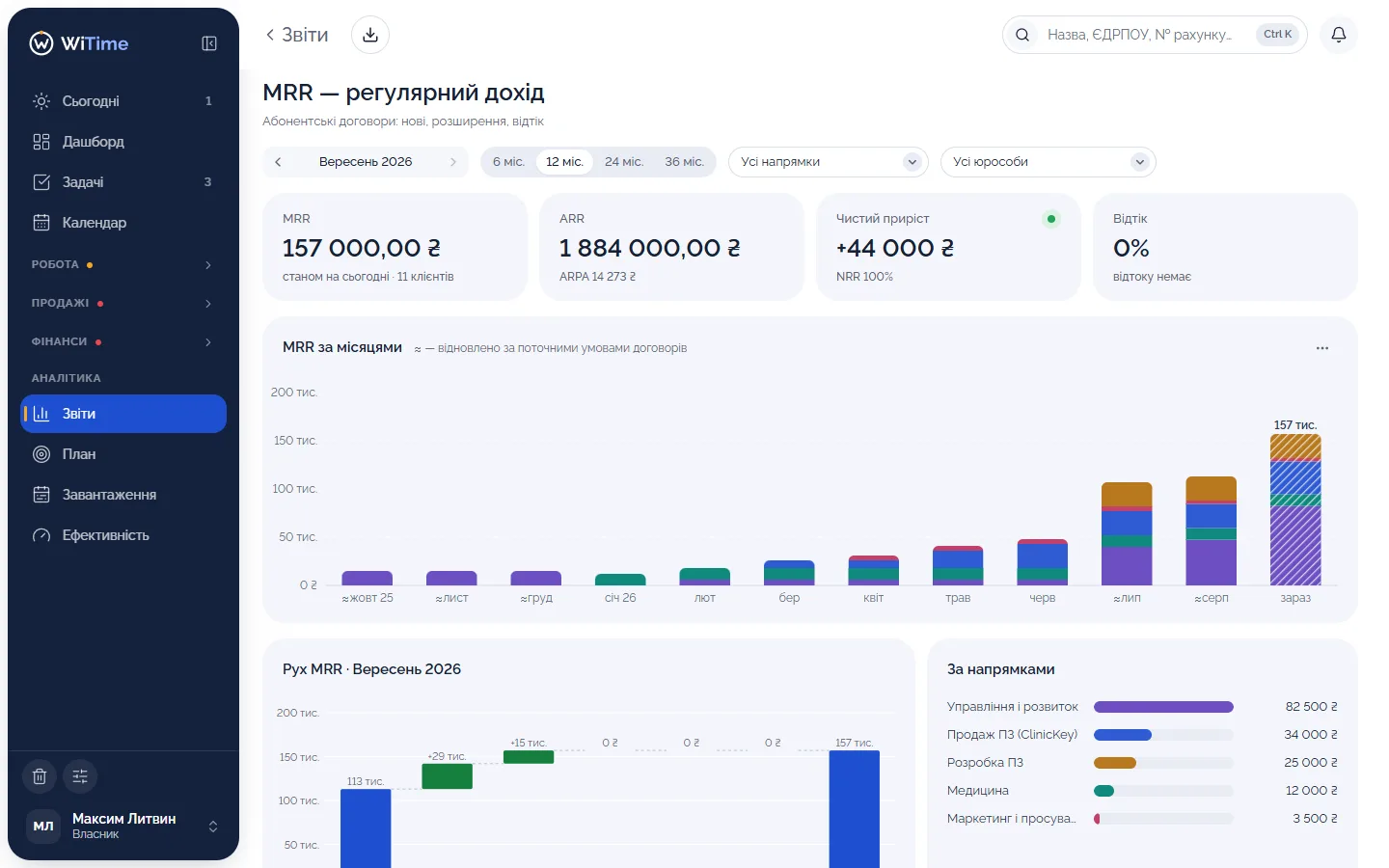The width and height of the screenshot is (1389, 868).
Task: Click the search magnifier icon
Action: pos(1022,35)
